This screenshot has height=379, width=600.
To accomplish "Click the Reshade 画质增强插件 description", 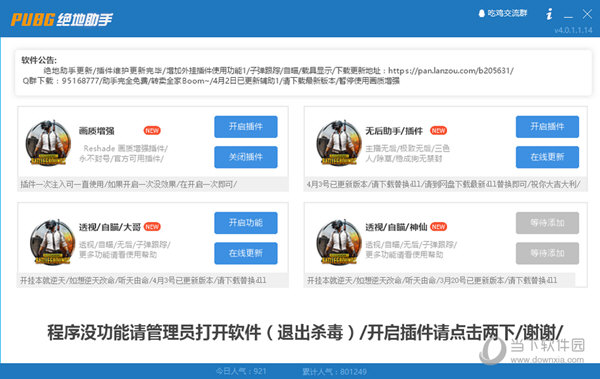I will [124, 153].
